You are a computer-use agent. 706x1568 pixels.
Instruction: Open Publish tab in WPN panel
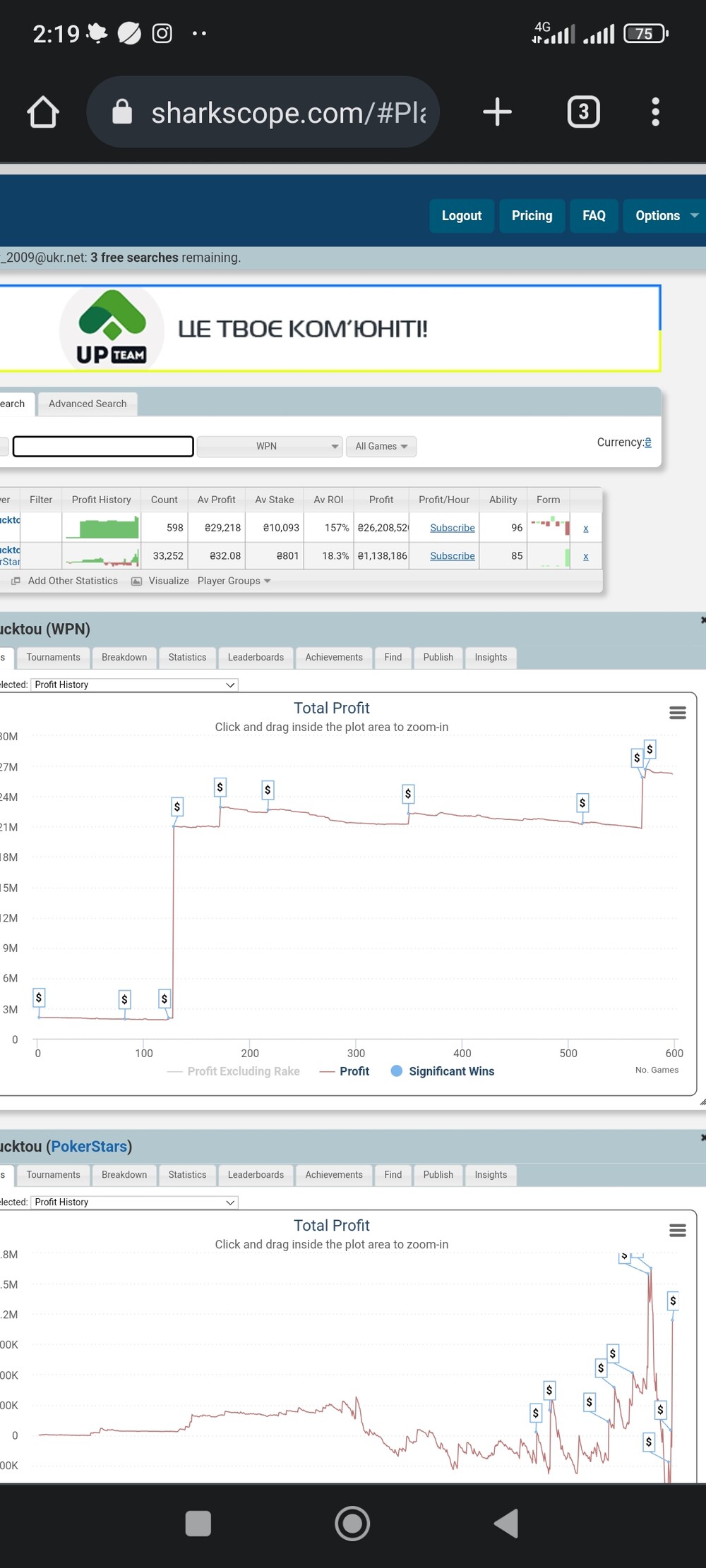click(438, 657)
